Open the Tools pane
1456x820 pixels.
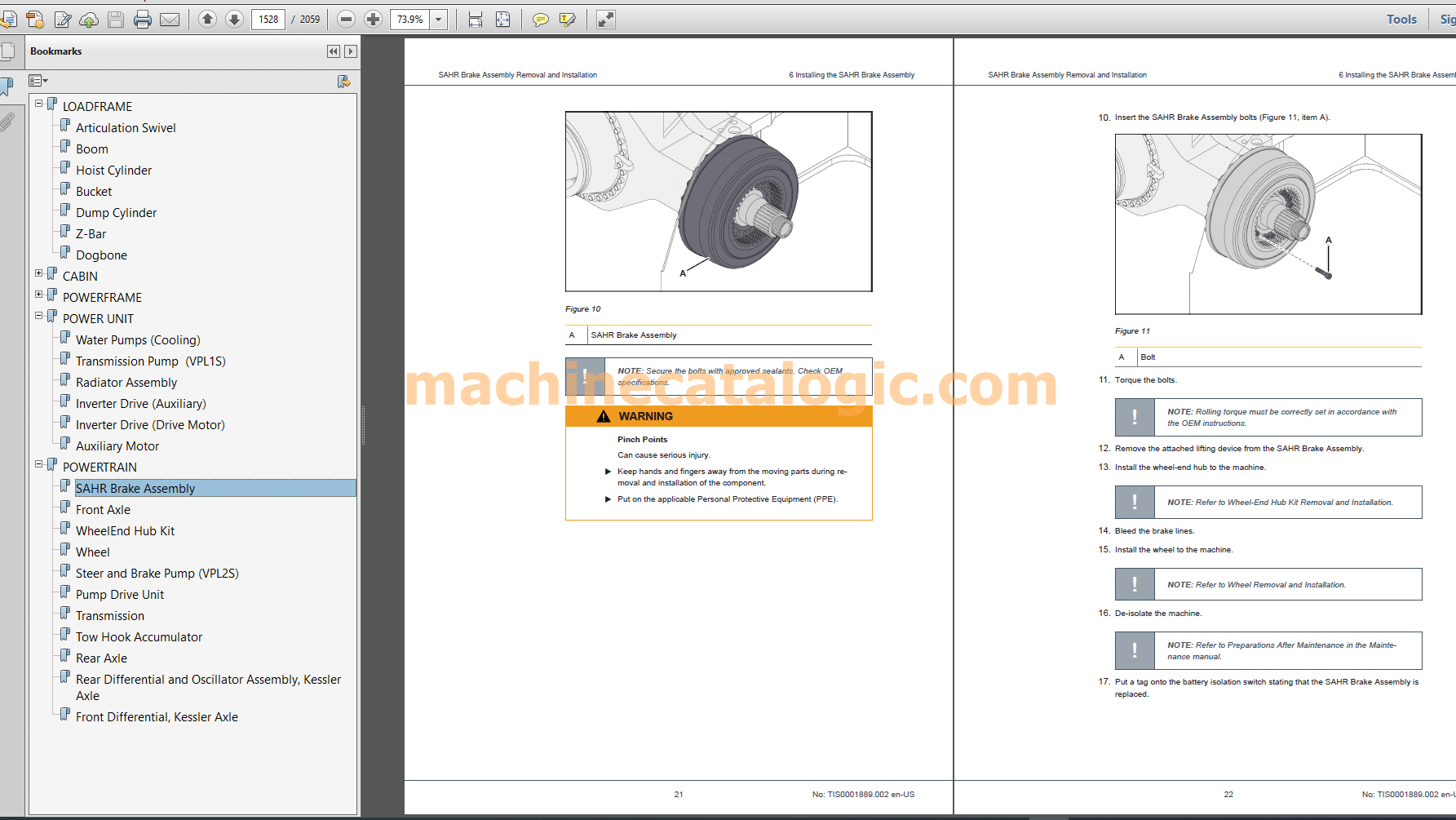(x=1401, y=20)
